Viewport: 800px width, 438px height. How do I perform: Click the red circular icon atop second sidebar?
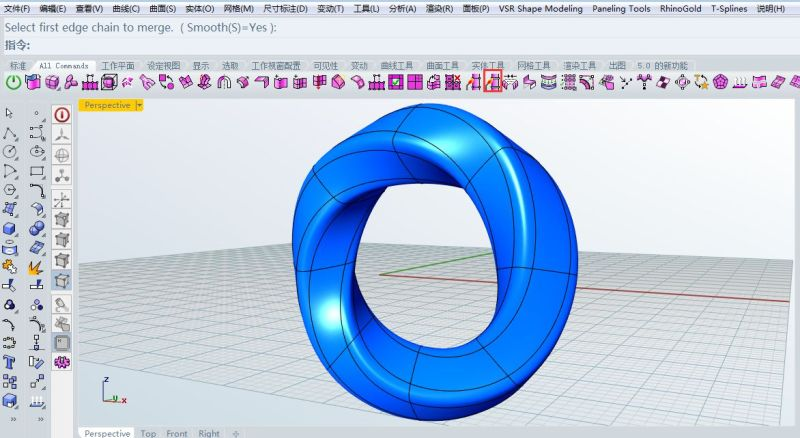62,114
